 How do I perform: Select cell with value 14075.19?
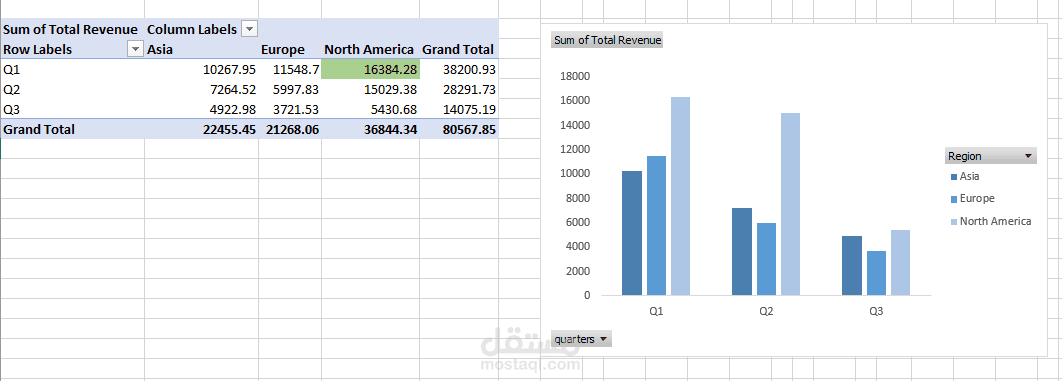pyautogui.click(x=459, y=109)
